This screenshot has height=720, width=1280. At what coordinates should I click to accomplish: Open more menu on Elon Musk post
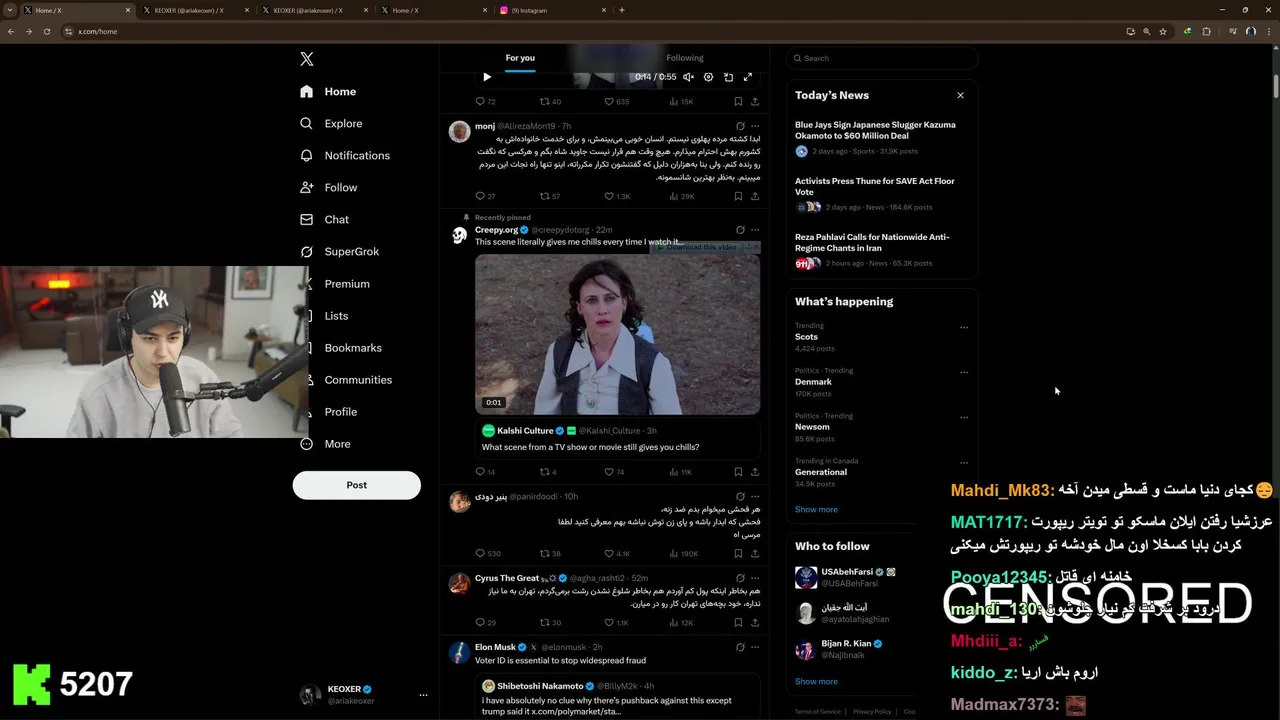click(755, 647)
